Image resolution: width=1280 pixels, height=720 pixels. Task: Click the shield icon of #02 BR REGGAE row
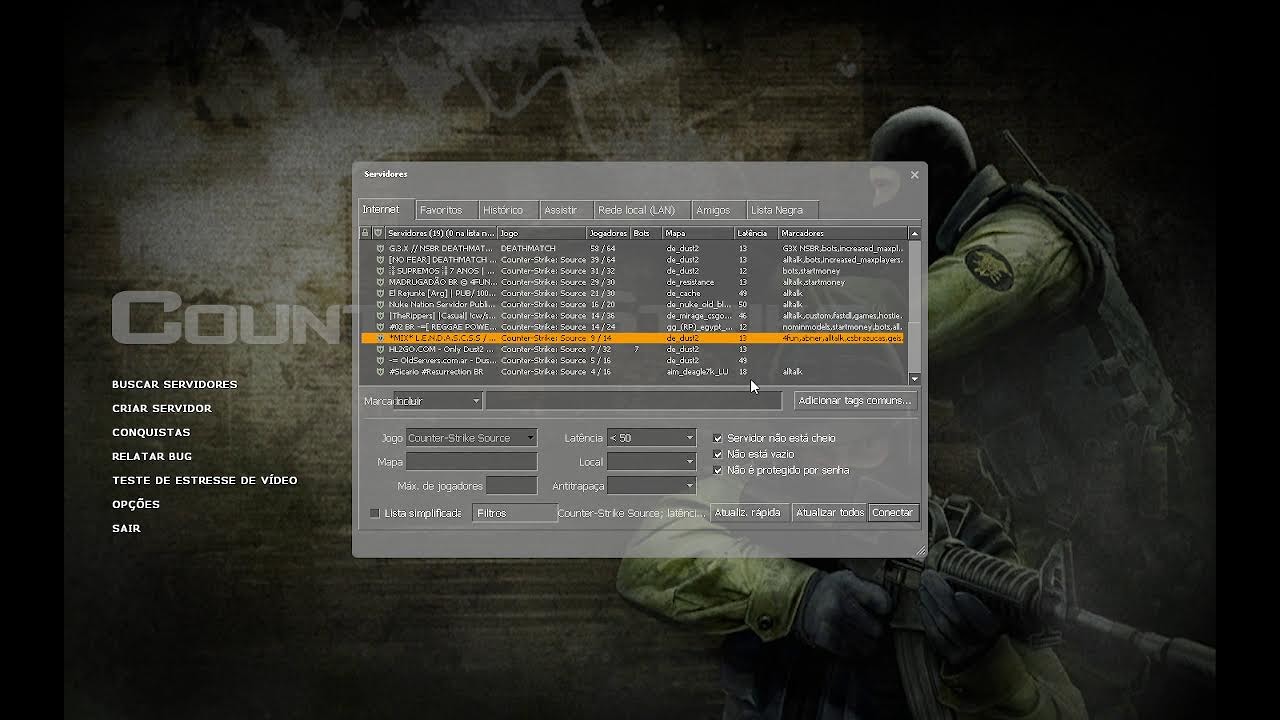pos(380,327)
